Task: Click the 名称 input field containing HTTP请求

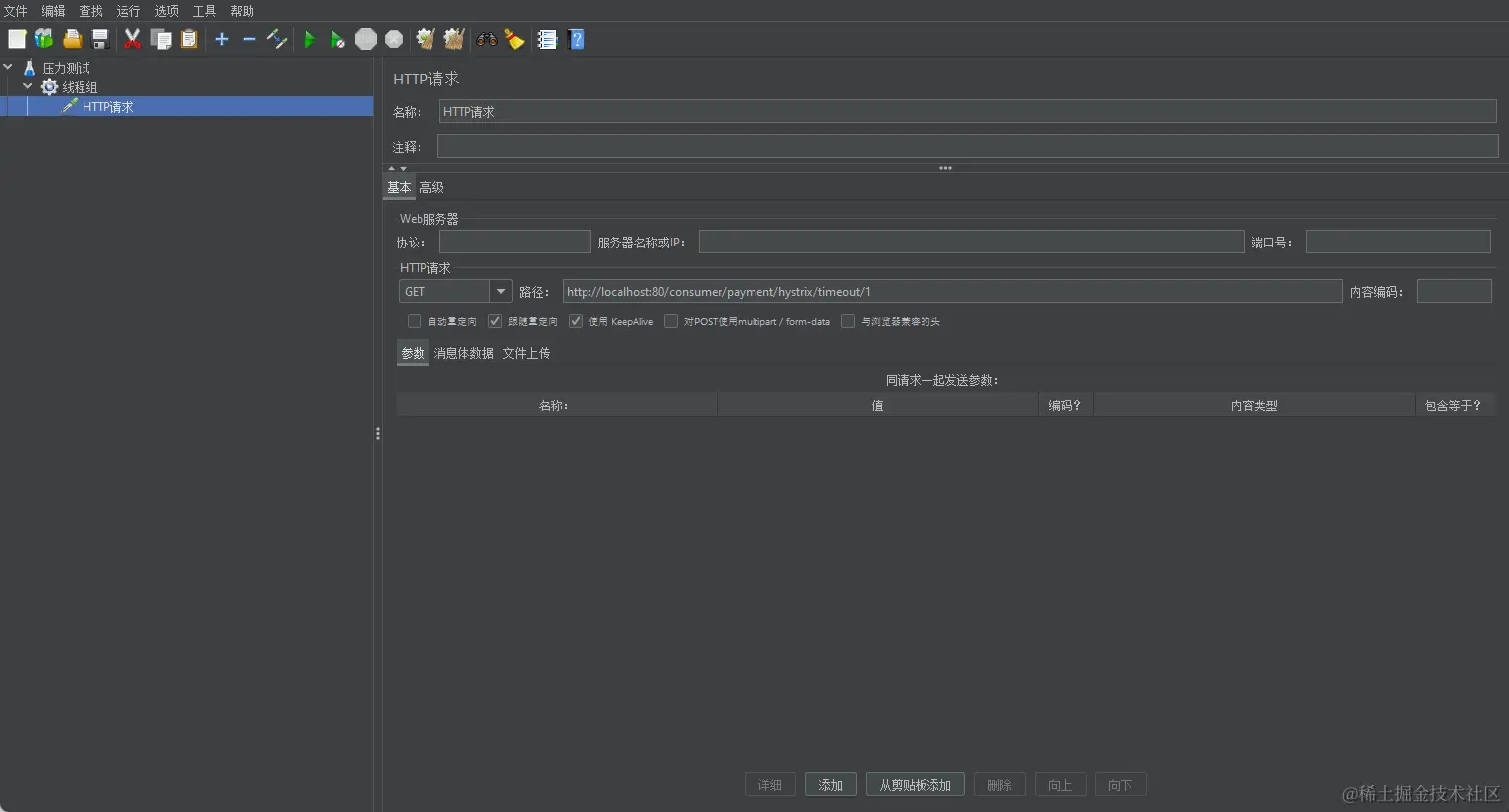Action: click(968, 111)
